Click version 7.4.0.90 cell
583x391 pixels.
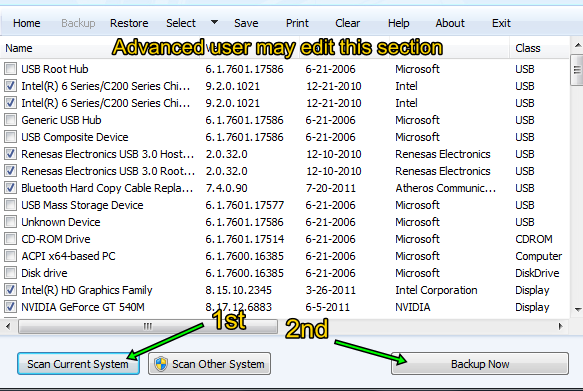(x=226, y=188)
